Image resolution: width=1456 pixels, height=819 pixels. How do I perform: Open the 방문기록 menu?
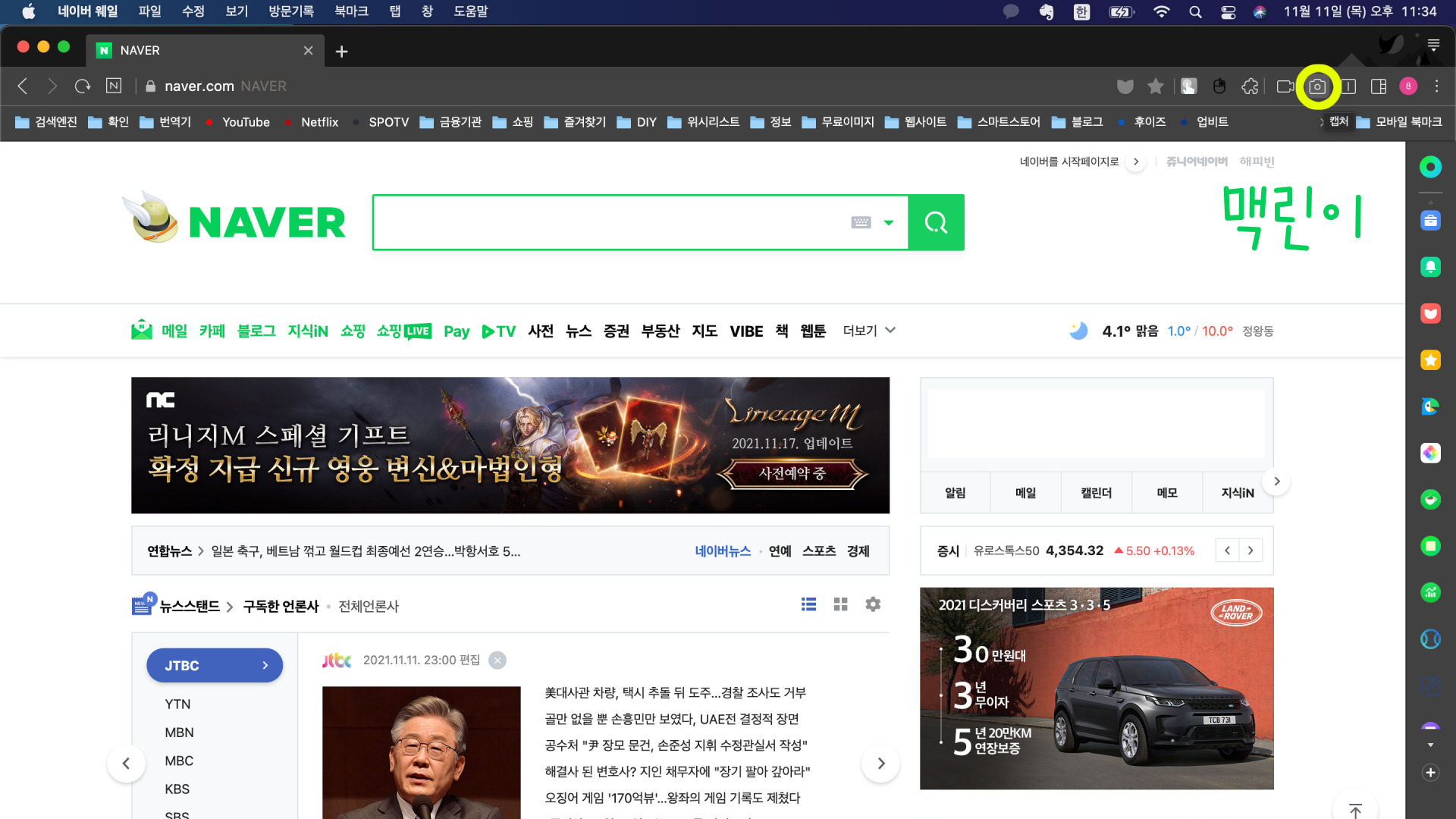(x=291, y=11)
